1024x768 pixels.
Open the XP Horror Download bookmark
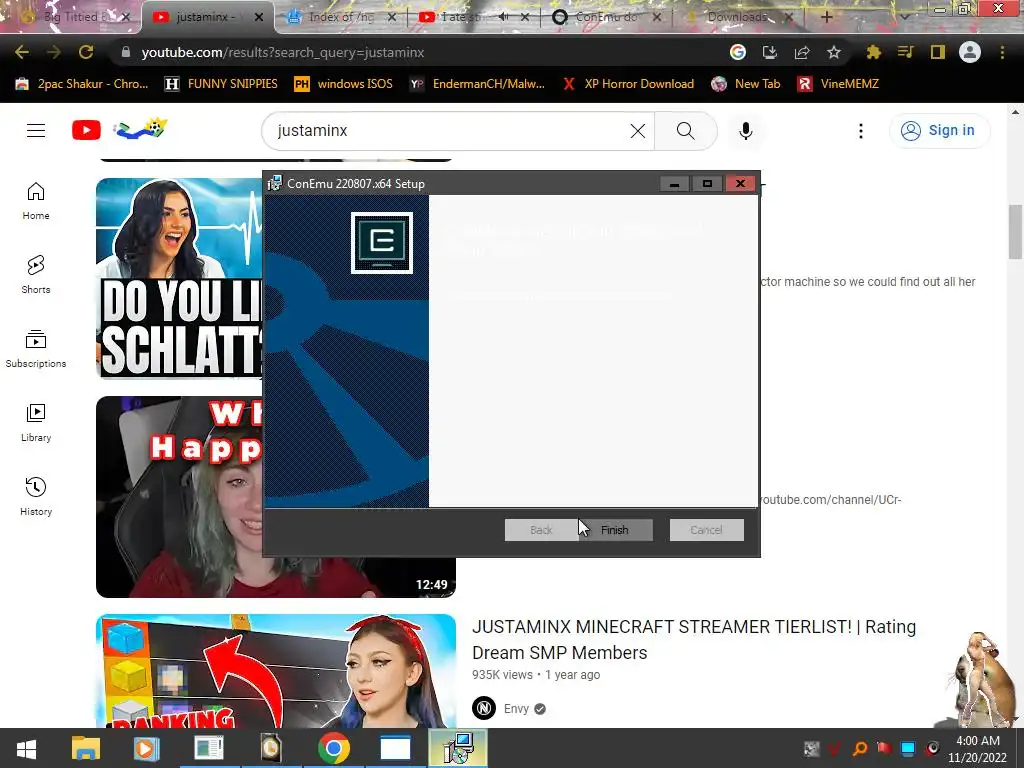click(628, 84)
